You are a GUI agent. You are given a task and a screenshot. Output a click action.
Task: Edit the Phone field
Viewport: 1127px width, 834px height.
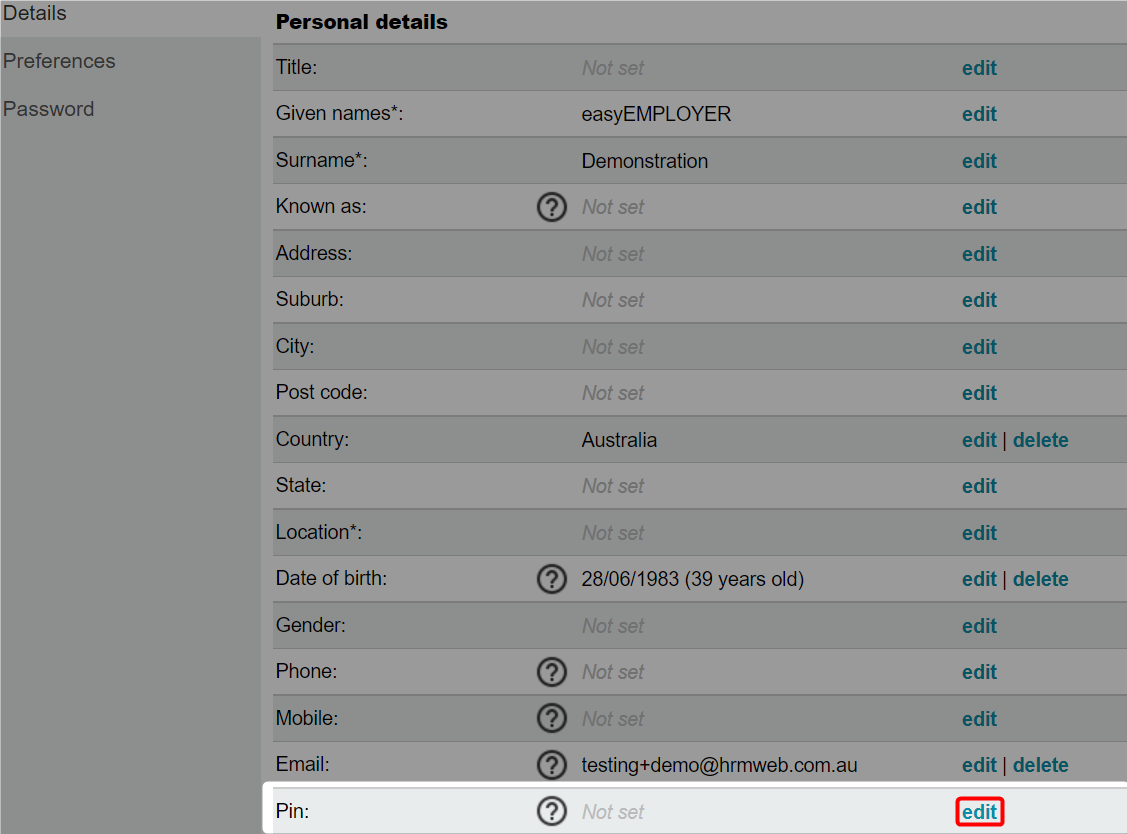[979, 672]
